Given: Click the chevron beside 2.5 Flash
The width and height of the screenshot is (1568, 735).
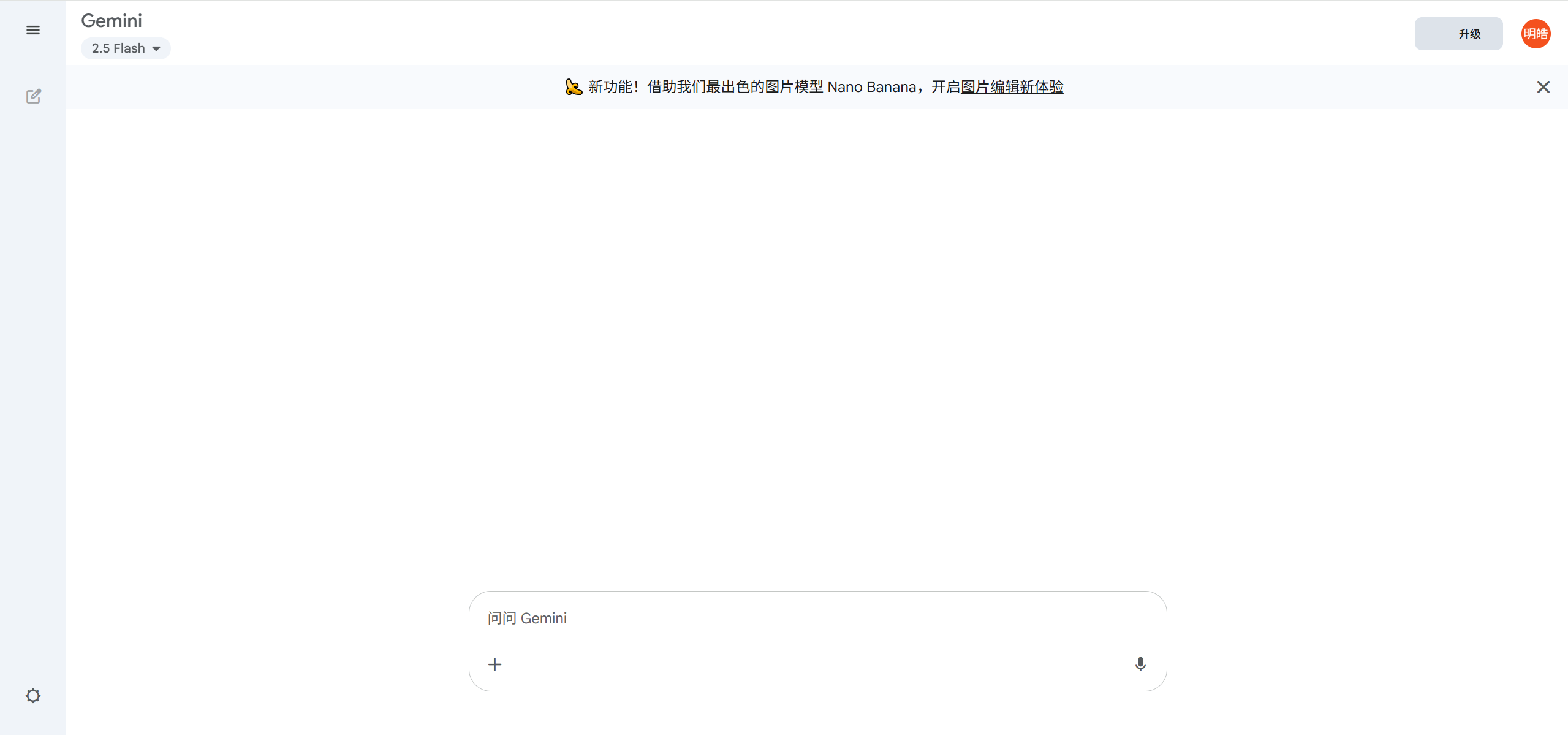Looking at the screenshot, I should [x=157, y=48].
